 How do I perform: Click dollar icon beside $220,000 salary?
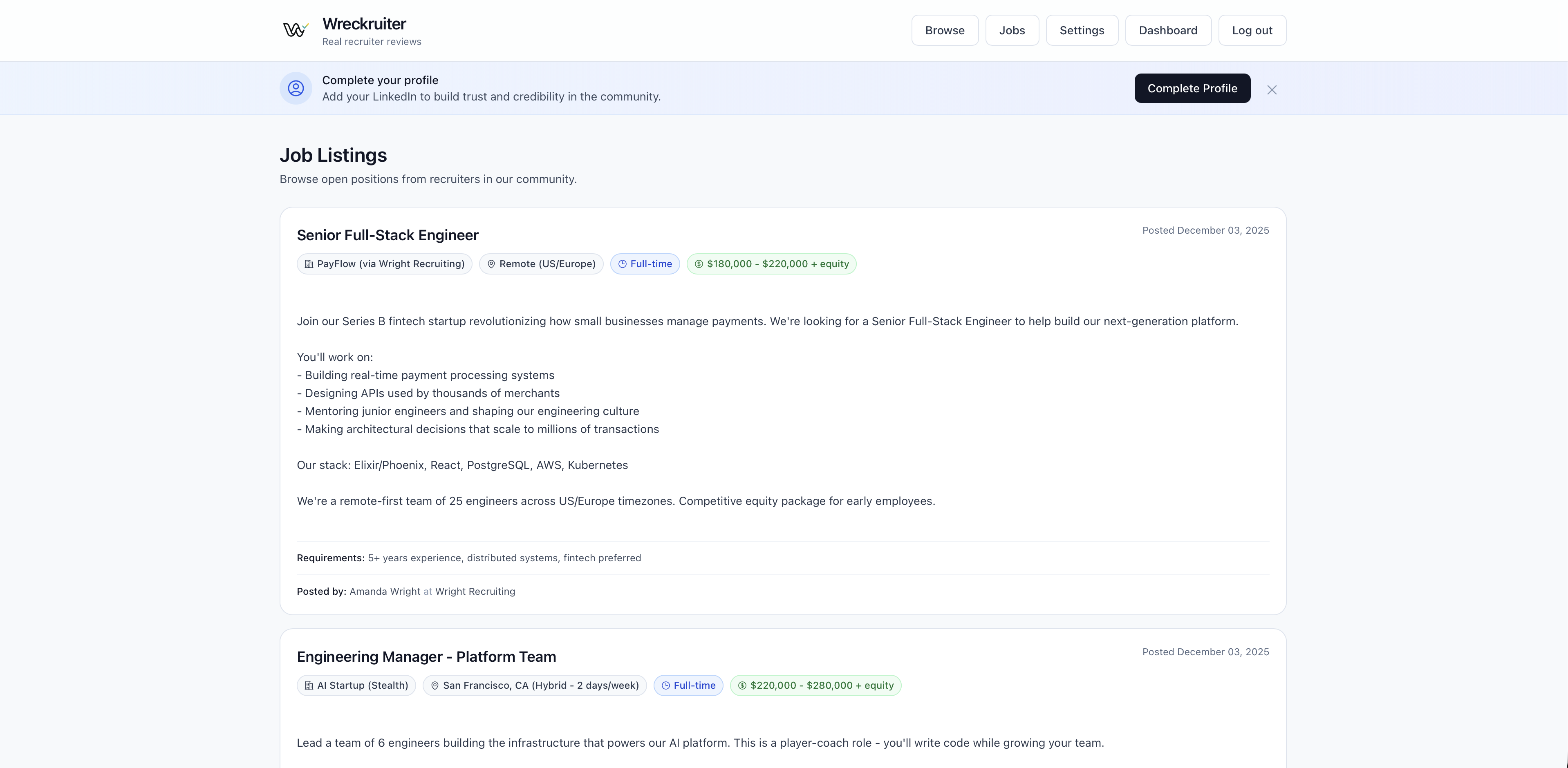click(x=742, y=686)
